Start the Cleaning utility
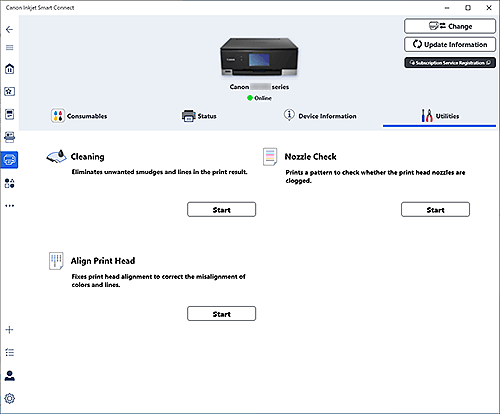 221,210
